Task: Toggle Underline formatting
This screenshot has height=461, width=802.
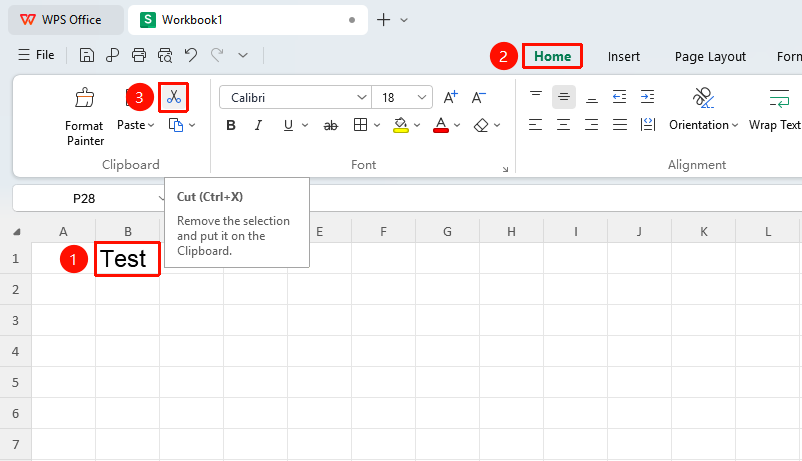Action: pos(288,125)
